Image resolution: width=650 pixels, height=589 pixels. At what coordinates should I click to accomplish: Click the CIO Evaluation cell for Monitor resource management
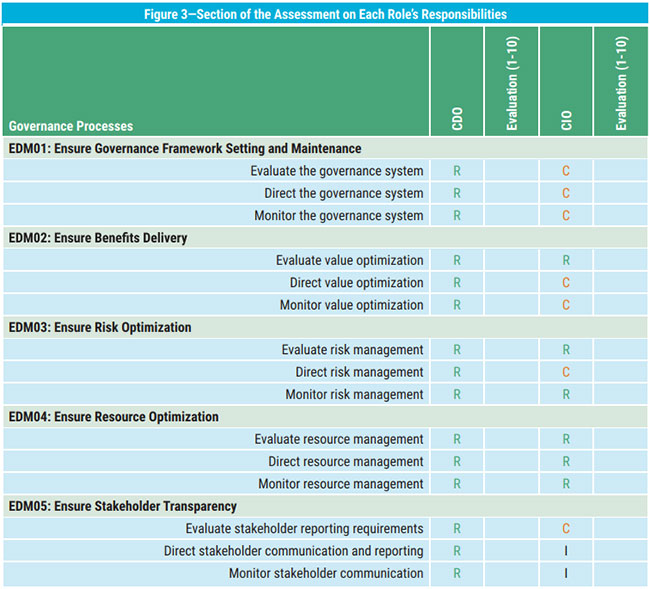tap(620, 484)
